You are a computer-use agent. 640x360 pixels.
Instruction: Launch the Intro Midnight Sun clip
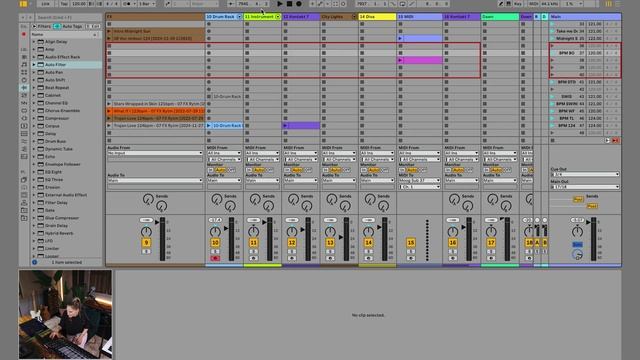coord(109,31)
